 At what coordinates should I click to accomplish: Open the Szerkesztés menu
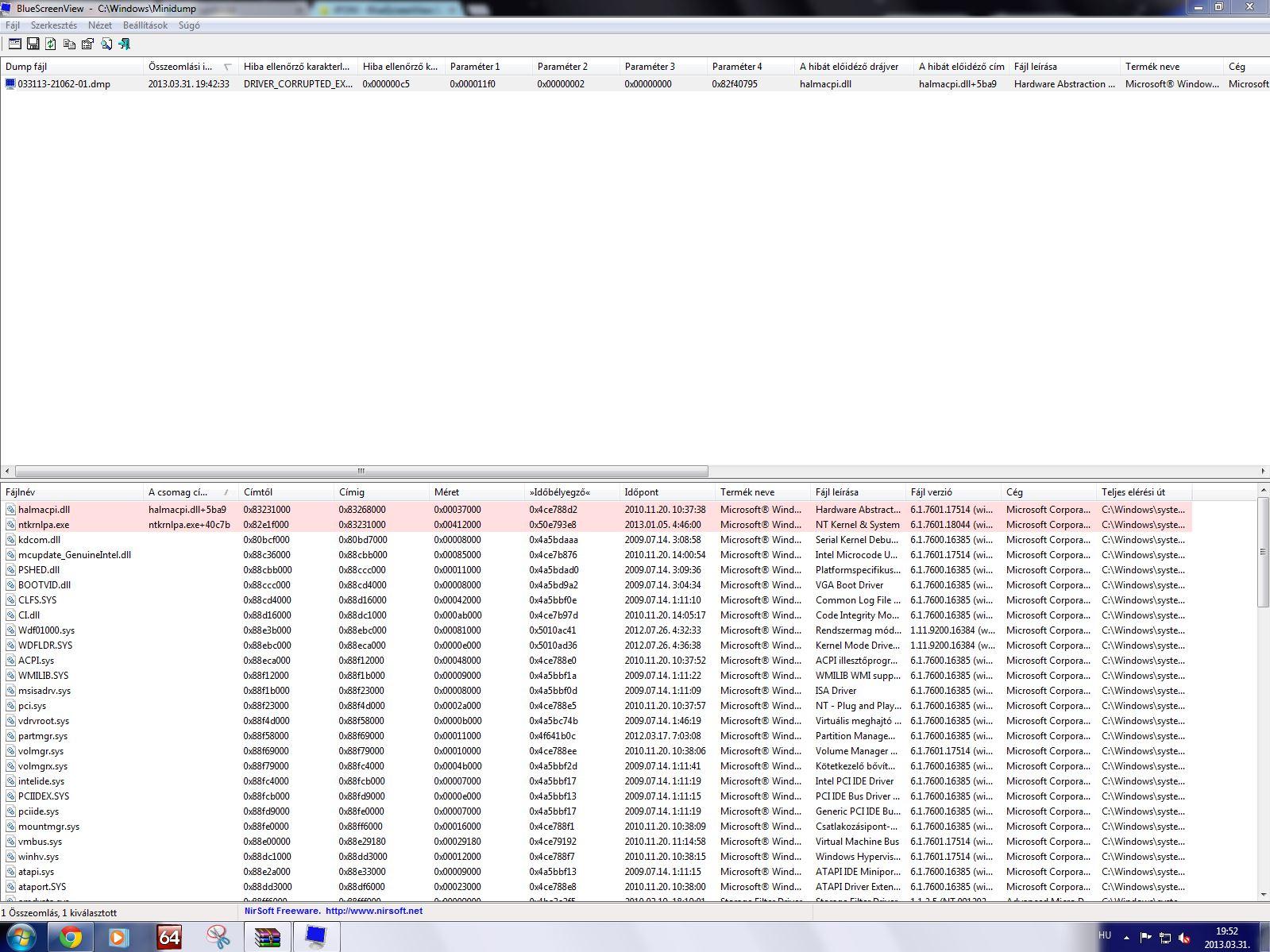54,25
